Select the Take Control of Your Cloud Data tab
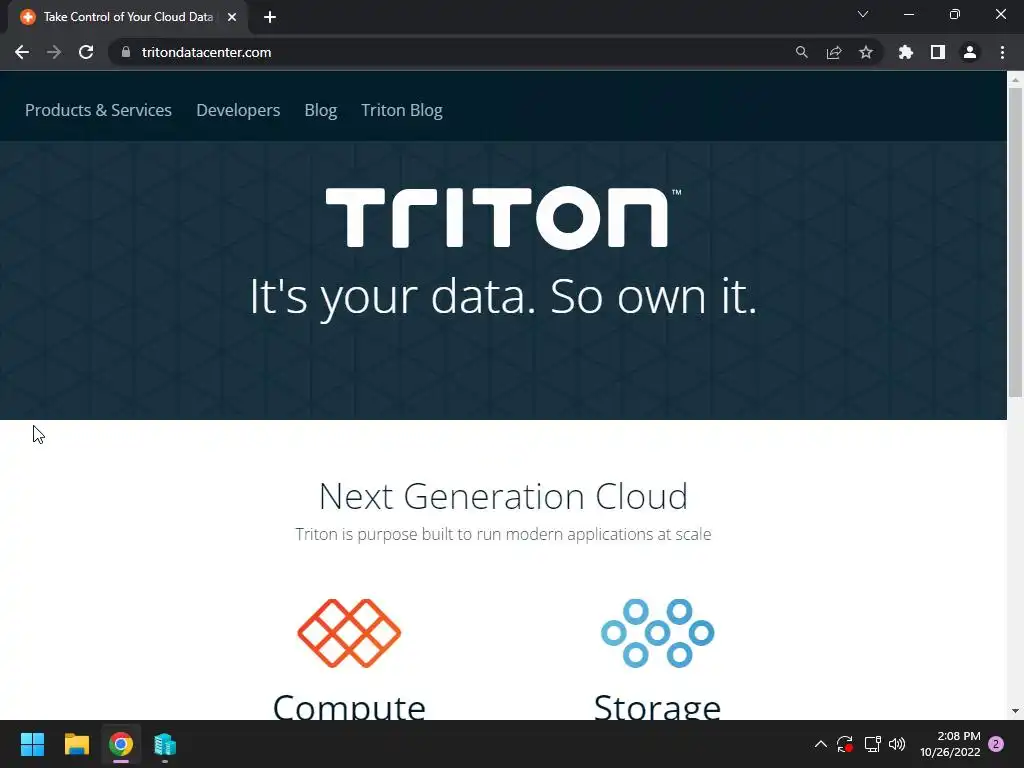 coord(128,17)
